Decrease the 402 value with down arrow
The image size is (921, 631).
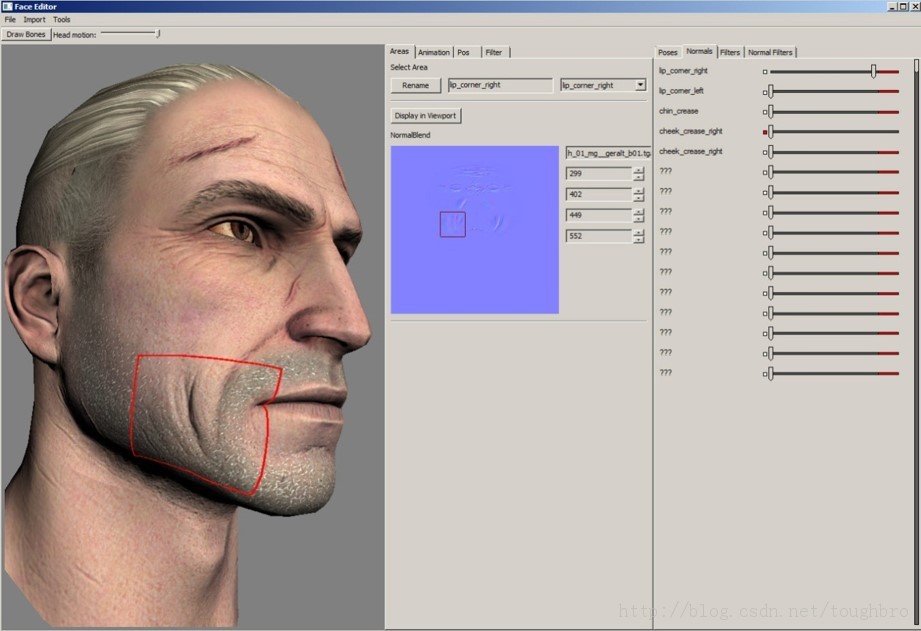click(x=638, y=198)
